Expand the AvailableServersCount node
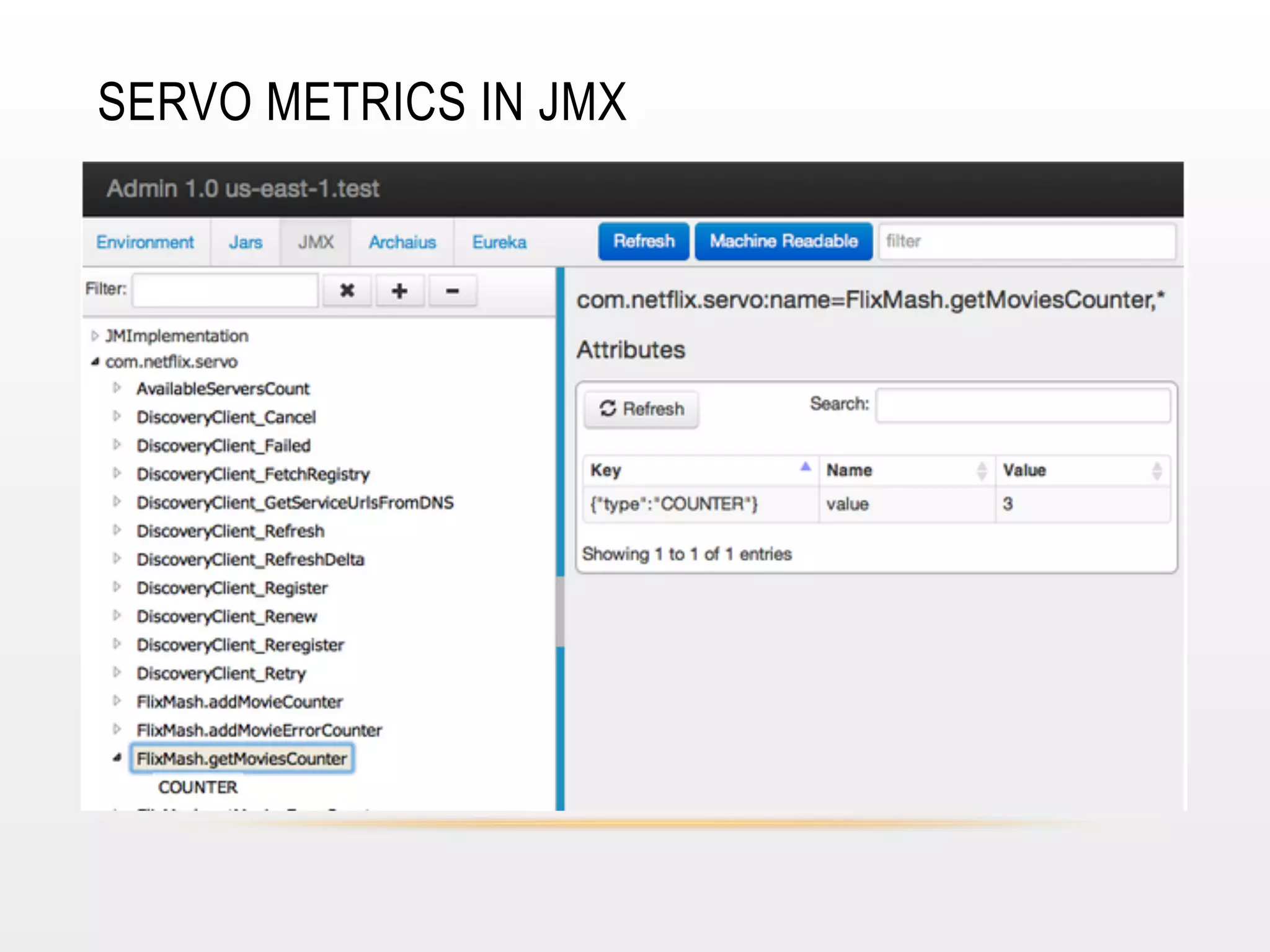 [x=117, y=388]
